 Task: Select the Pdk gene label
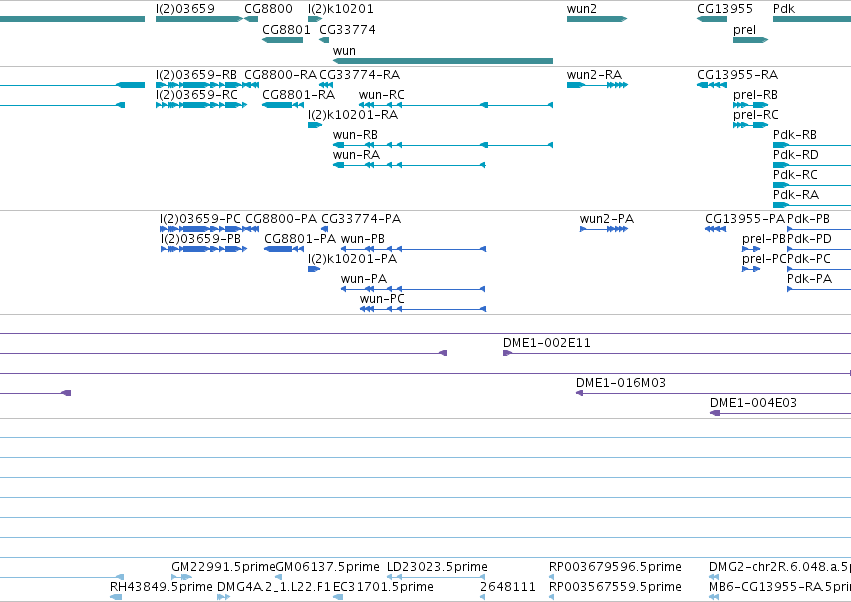(784, 9)
